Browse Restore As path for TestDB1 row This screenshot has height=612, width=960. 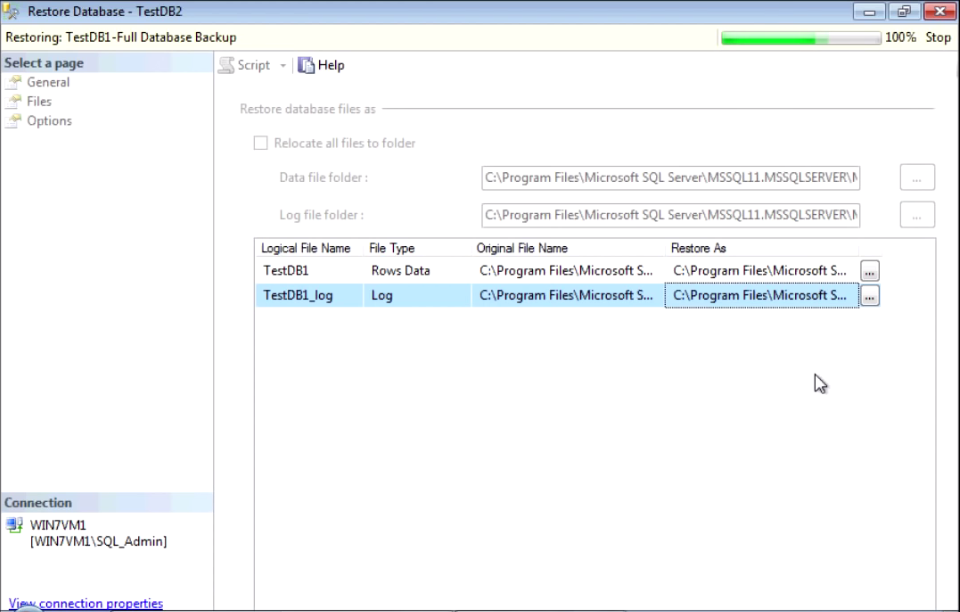870,271
